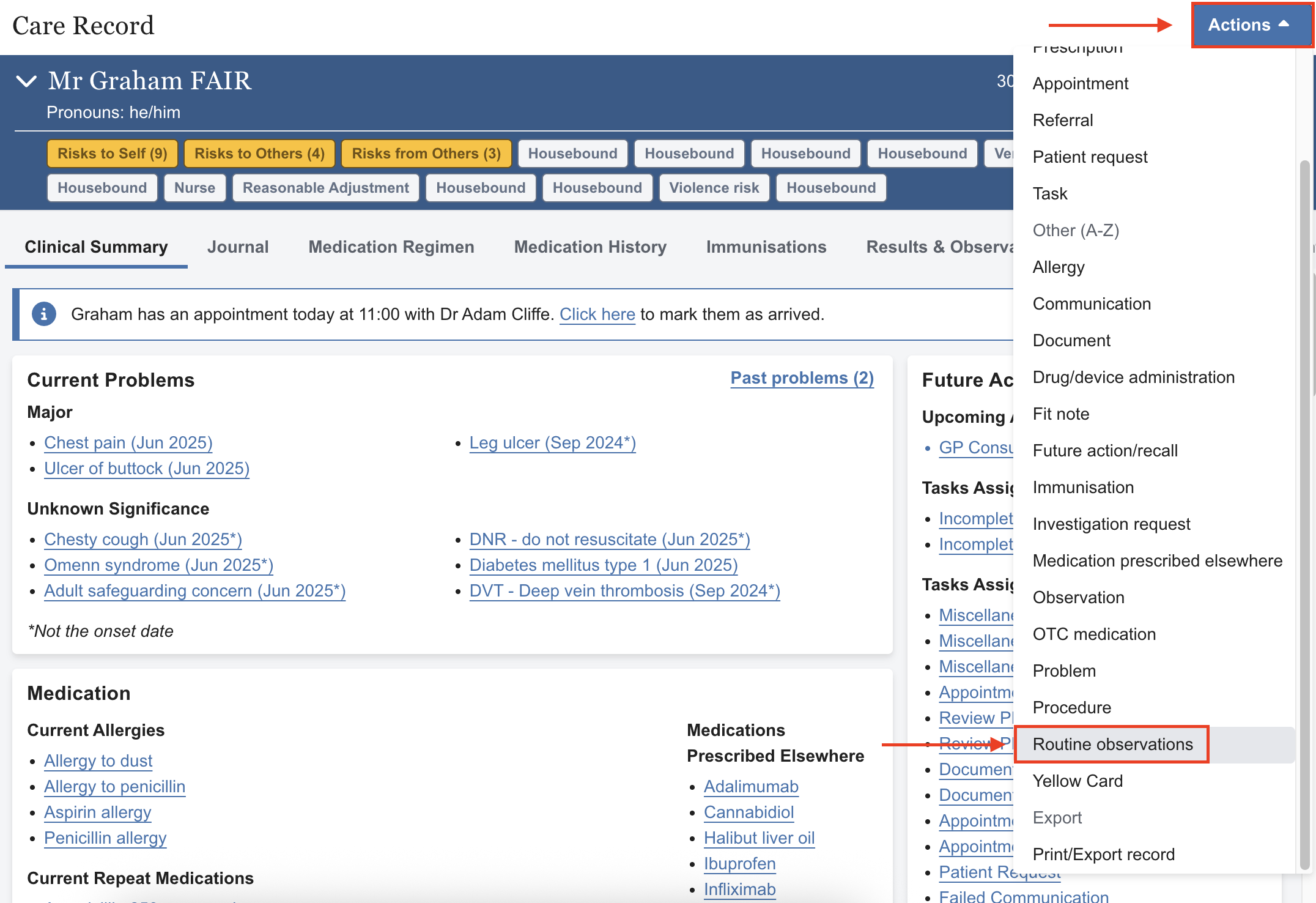The width and height of the screenshot is (1316, 903).
Task: Click Risks to Others (4) badge
Action: 259,154
